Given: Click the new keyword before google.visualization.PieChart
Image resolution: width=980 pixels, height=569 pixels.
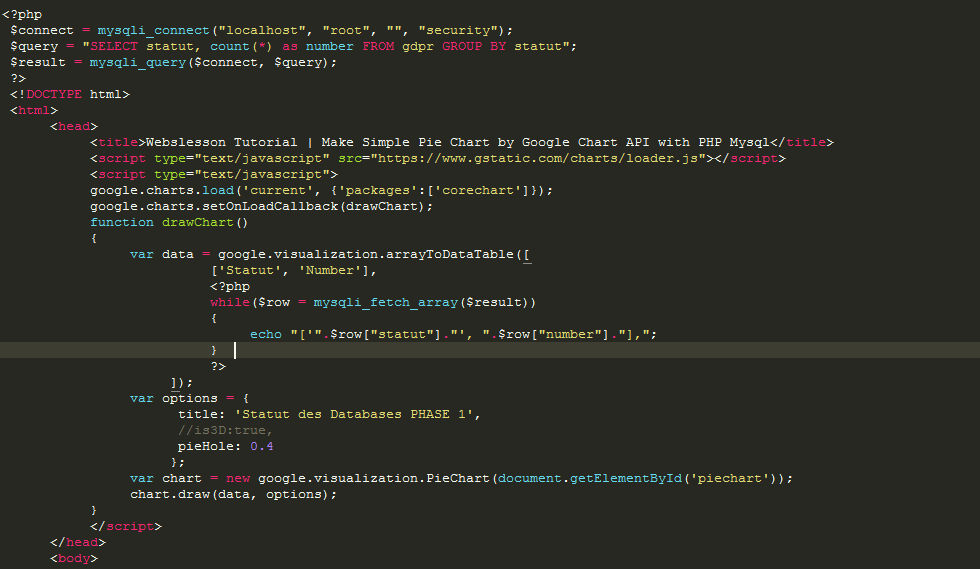Looking at the screenshot, I should [238, 478].
